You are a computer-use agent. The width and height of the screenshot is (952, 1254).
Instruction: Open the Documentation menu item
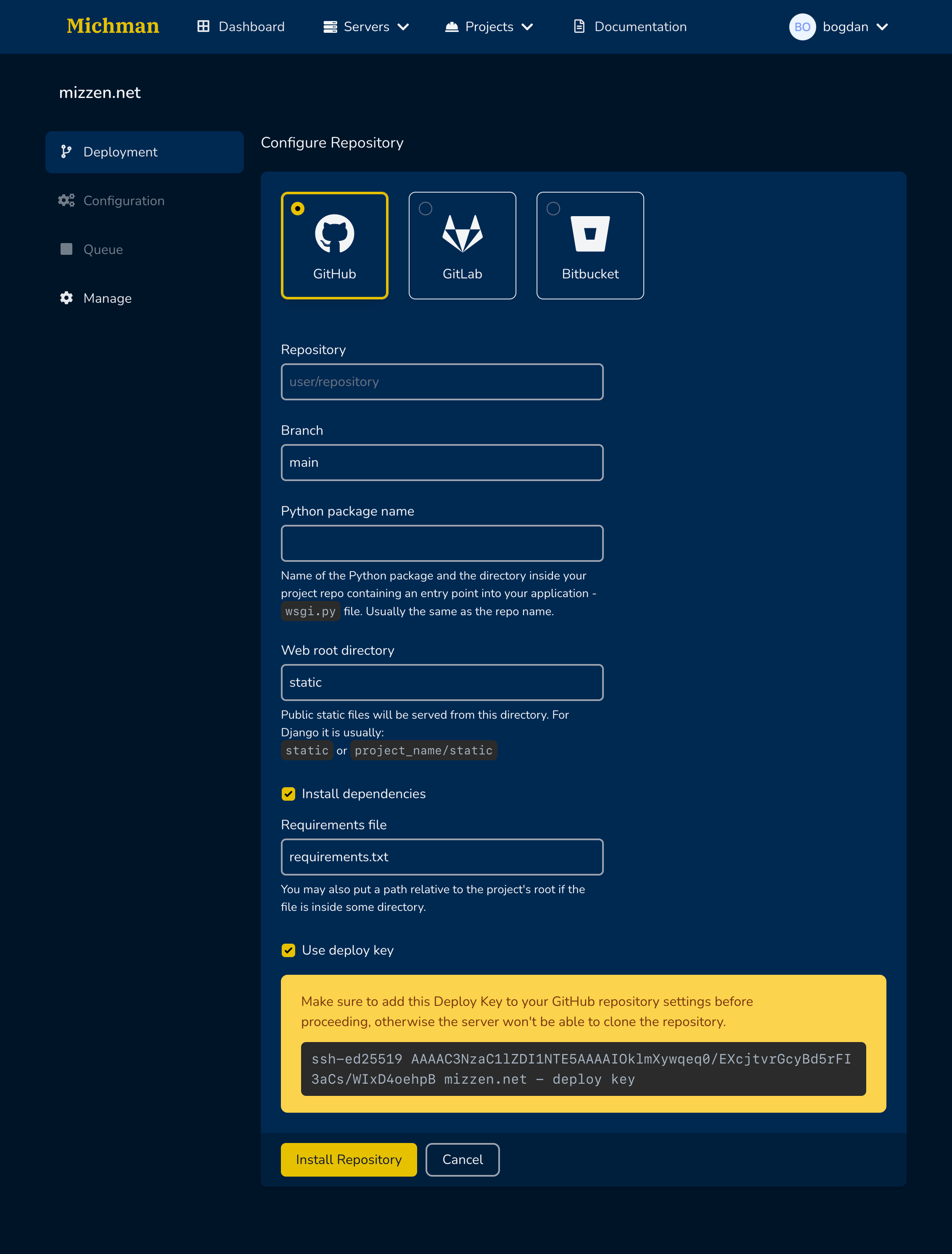coord(630,26)
